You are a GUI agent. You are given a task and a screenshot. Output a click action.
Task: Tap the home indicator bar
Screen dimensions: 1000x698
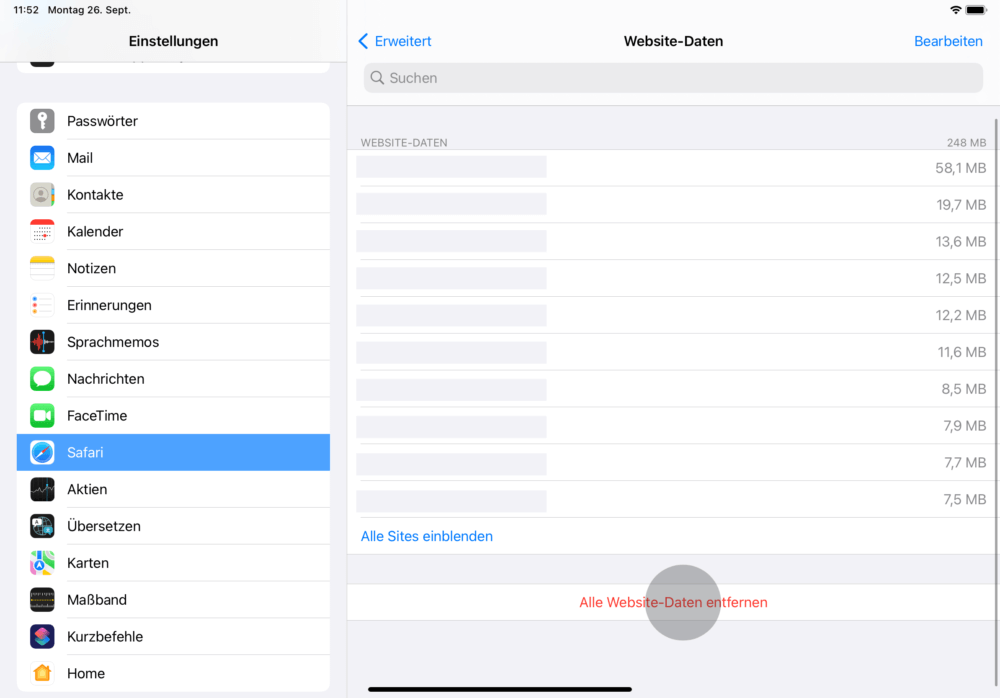(500, 689)
